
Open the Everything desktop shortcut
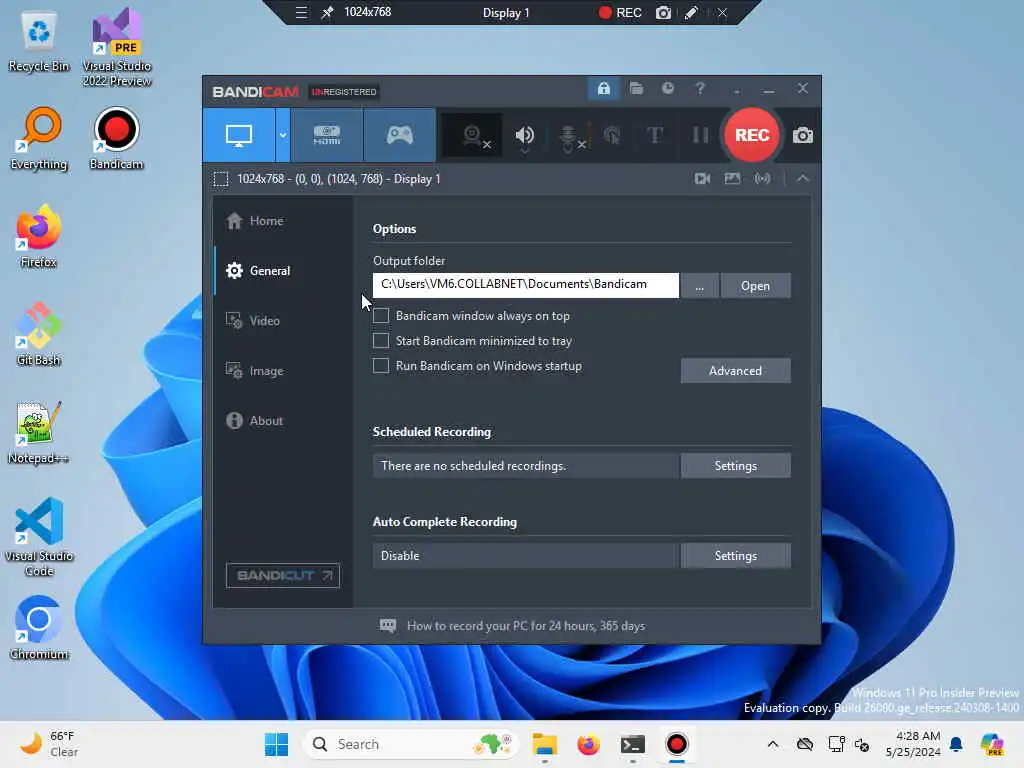click(x=39, y=140)
